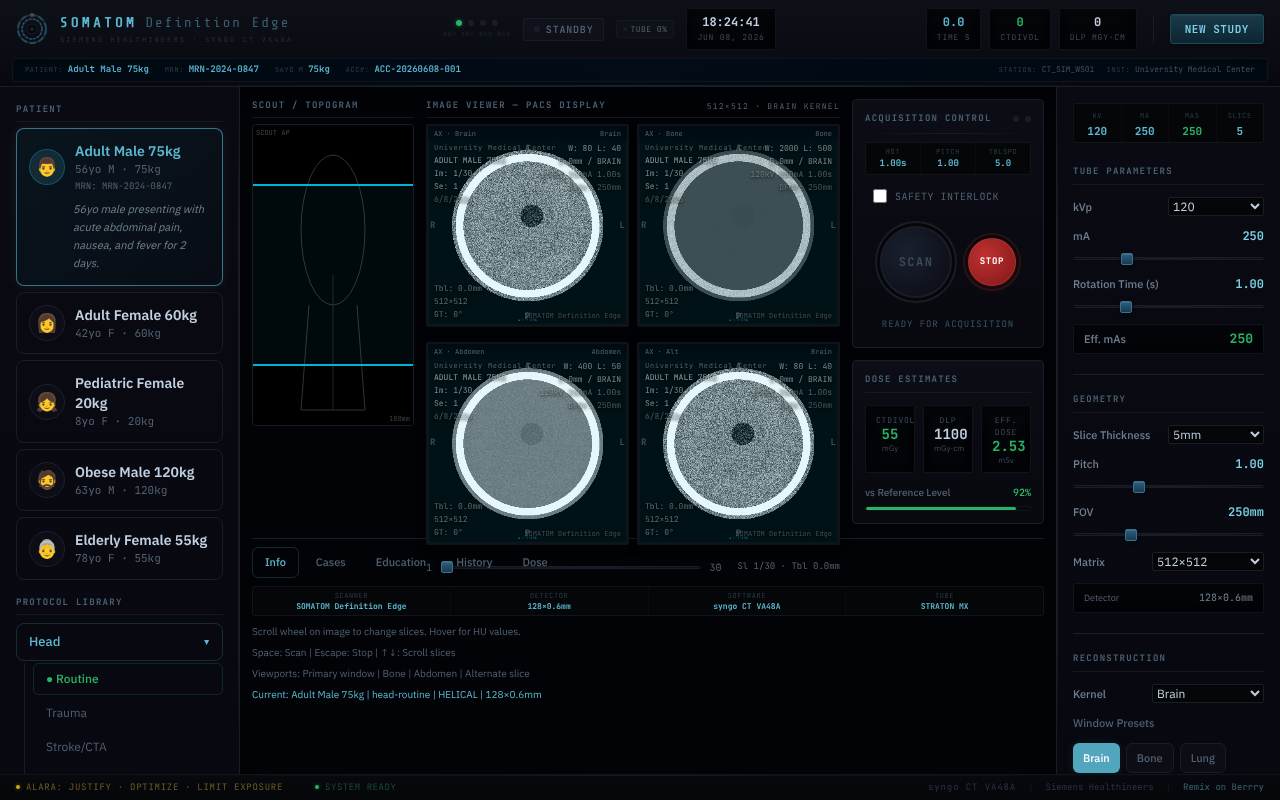The height and width of the screenshot is (800, 1280).
Task: Hit the red STOP button
Action: (992, 262)
